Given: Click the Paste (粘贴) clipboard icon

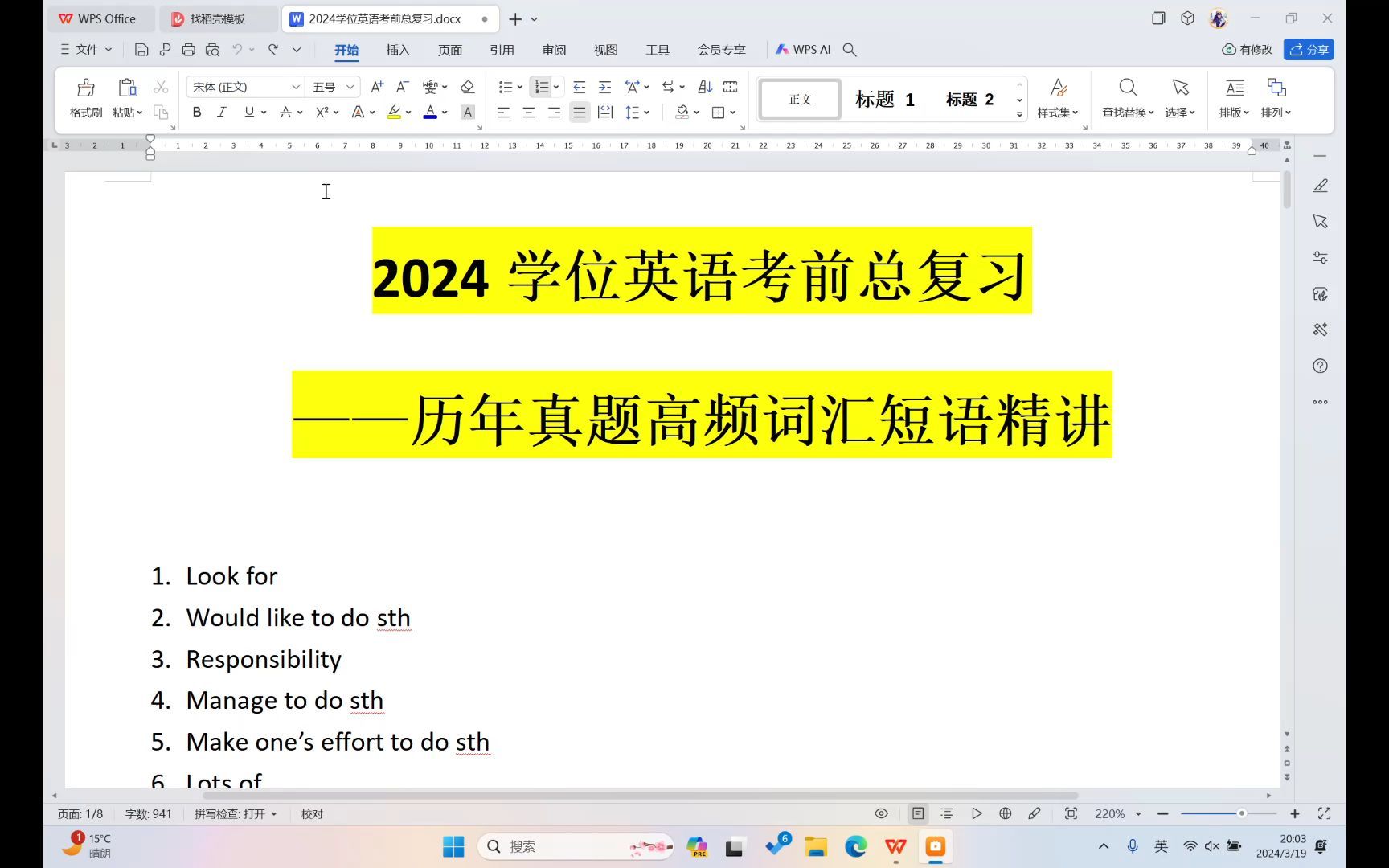Looking at the screenshot, I should 127,88.
